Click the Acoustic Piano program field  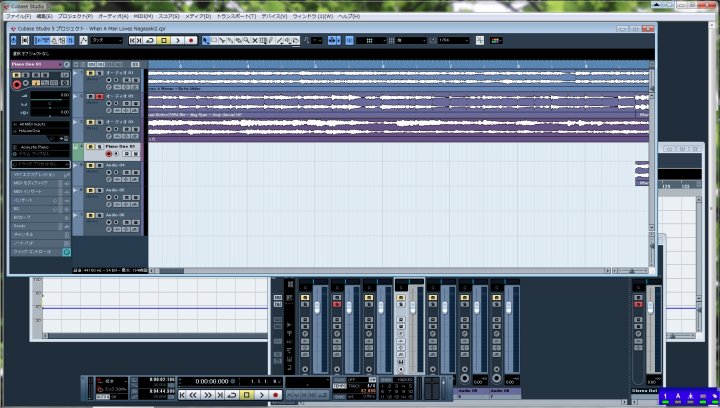pyautogui.click(x=40, y=147)
